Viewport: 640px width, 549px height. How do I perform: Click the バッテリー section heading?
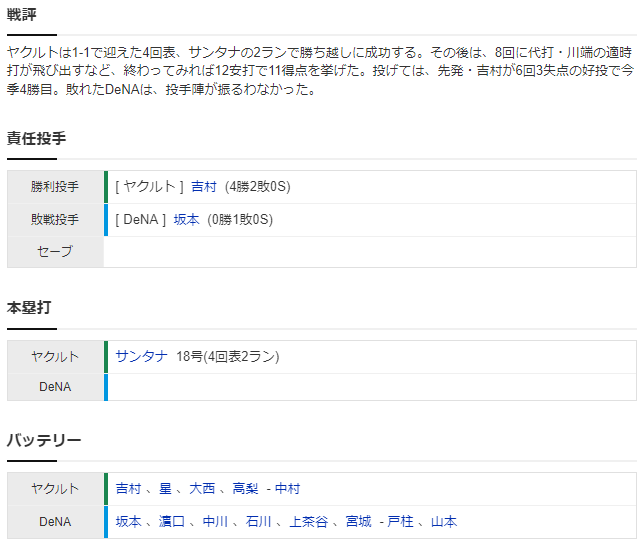[x=44, y=440]
